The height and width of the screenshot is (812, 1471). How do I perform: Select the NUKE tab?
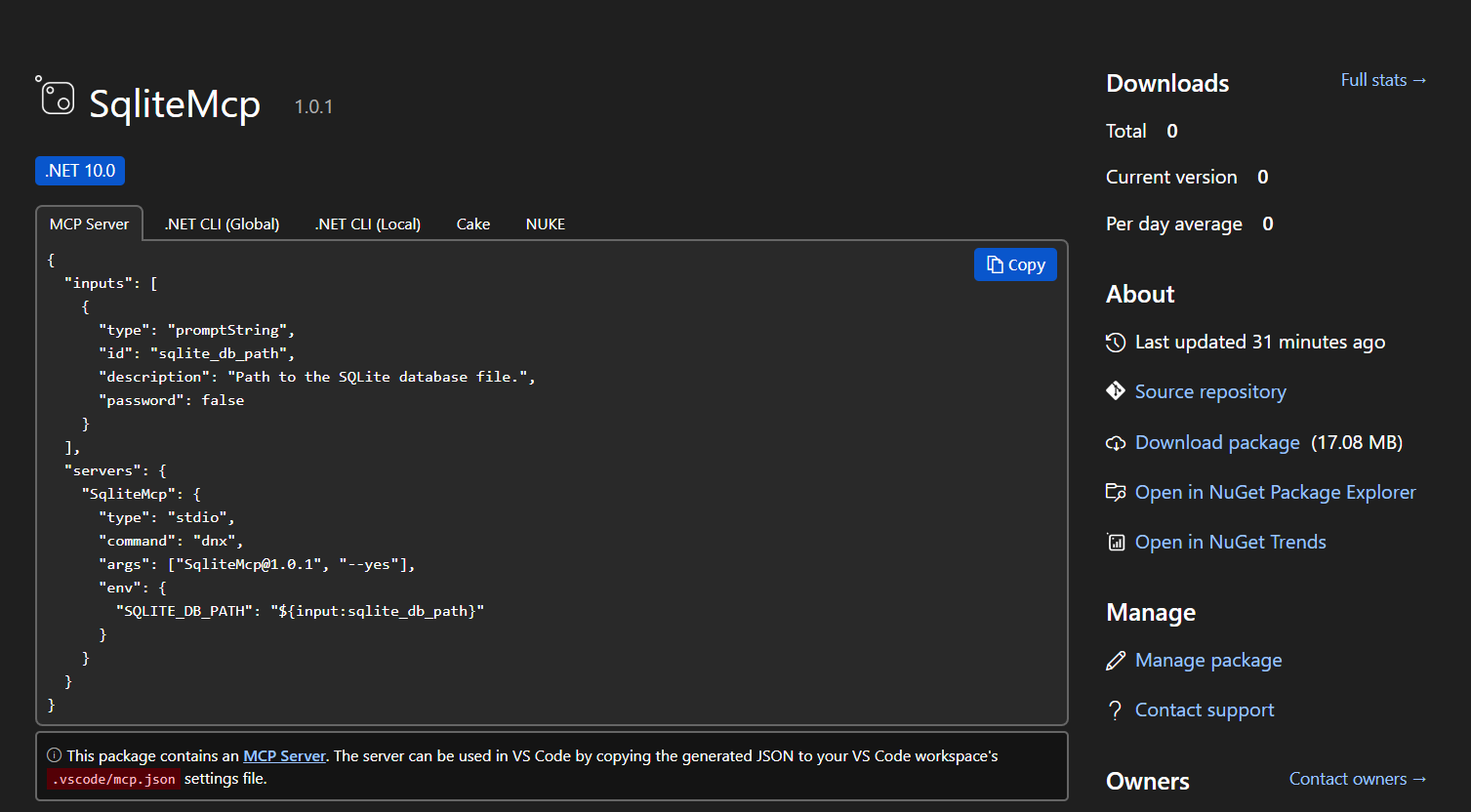[x=545, y=223]
